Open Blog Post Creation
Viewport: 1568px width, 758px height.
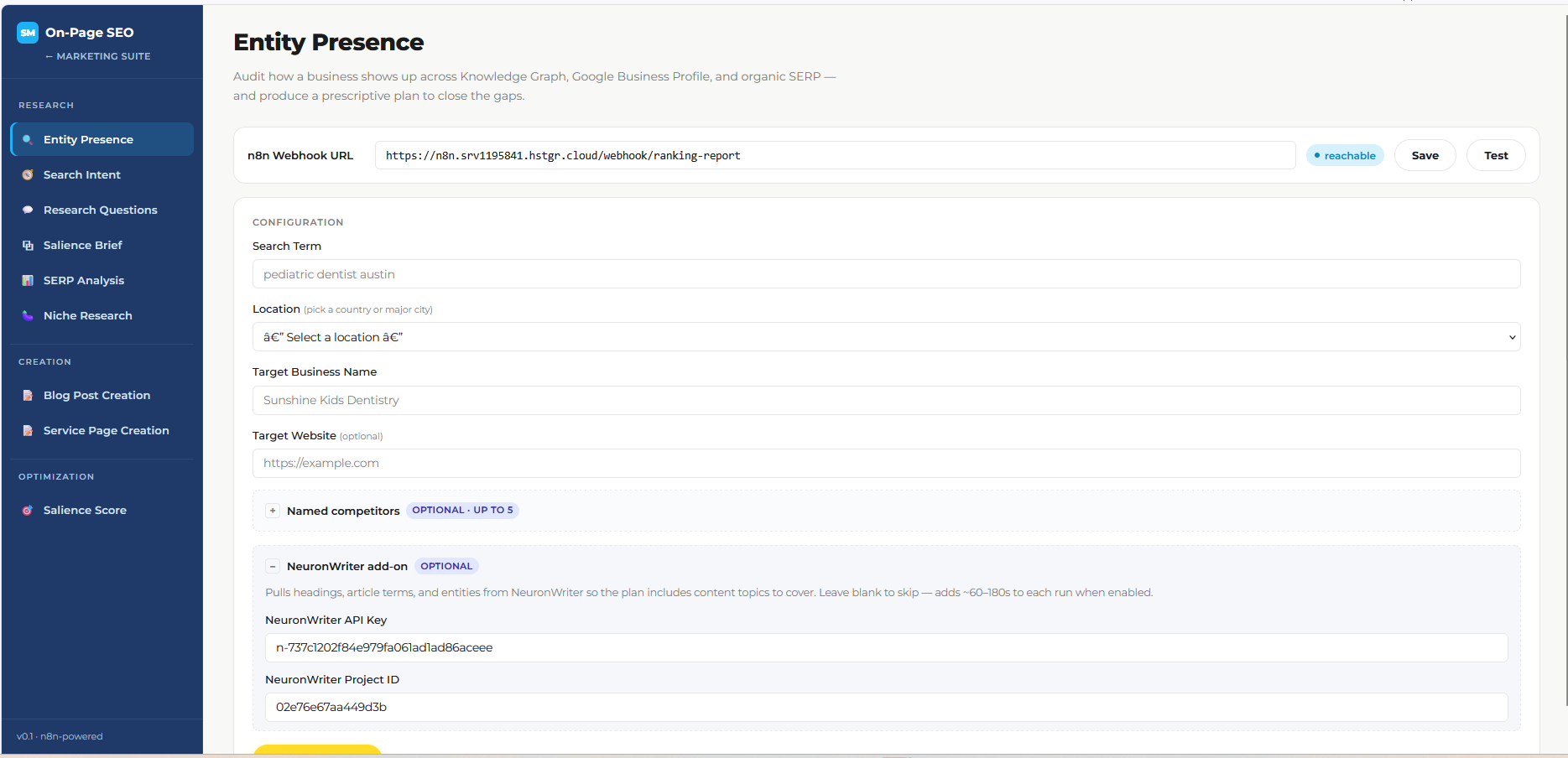click(x=102, y=395)
